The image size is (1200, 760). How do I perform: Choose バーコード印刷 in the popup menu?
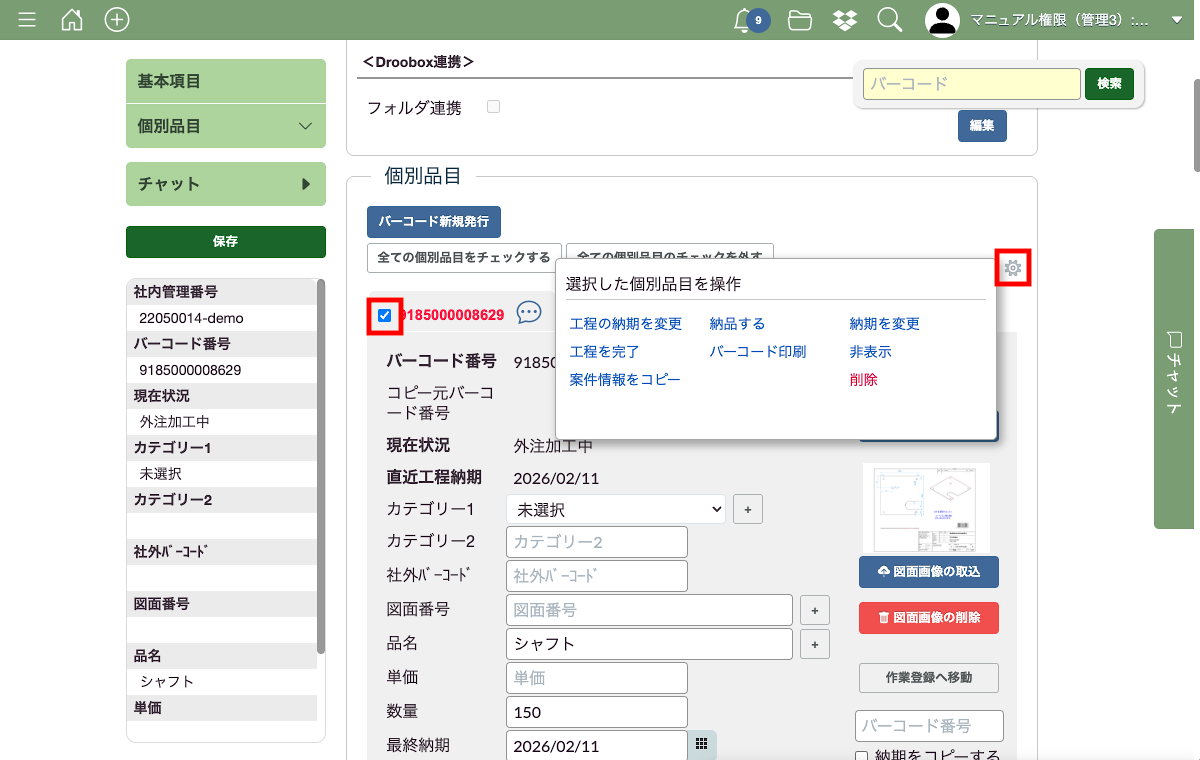(x=757, y=352)
